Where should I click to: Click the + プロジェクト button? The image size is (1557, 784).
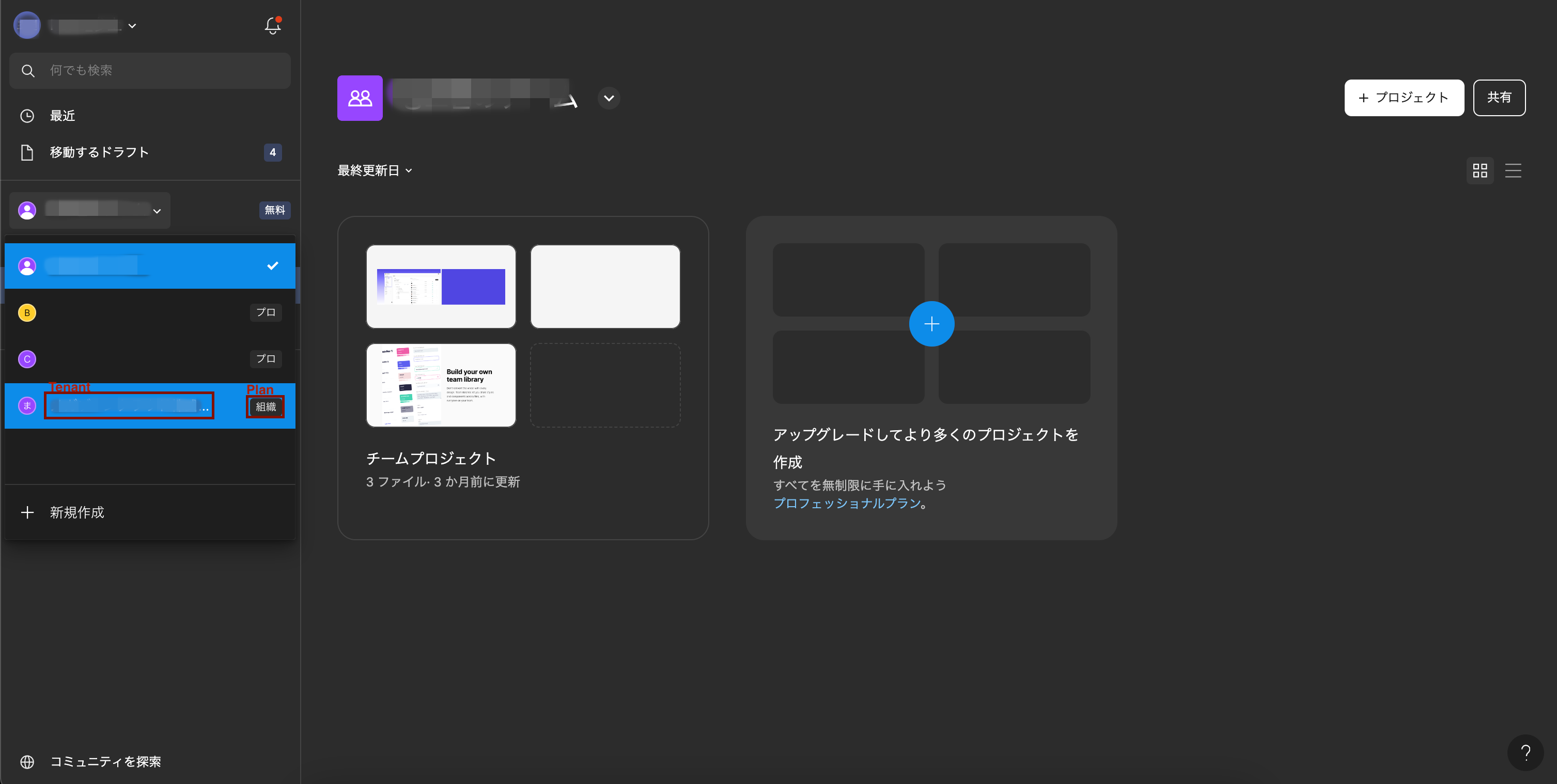[x=1404, y=98]
